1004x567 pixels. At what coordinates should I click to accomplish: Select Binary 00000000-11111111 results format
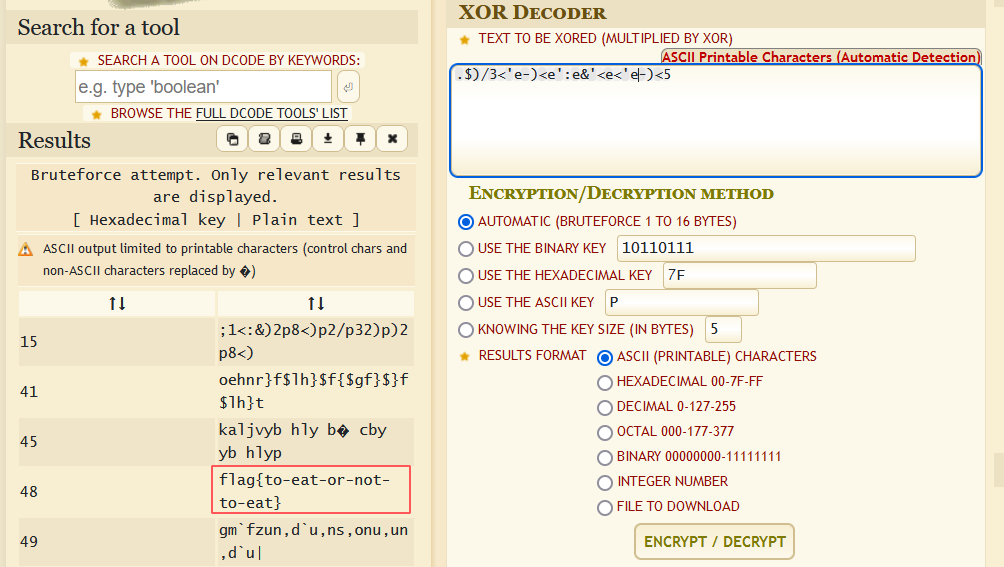coord(604,457)
